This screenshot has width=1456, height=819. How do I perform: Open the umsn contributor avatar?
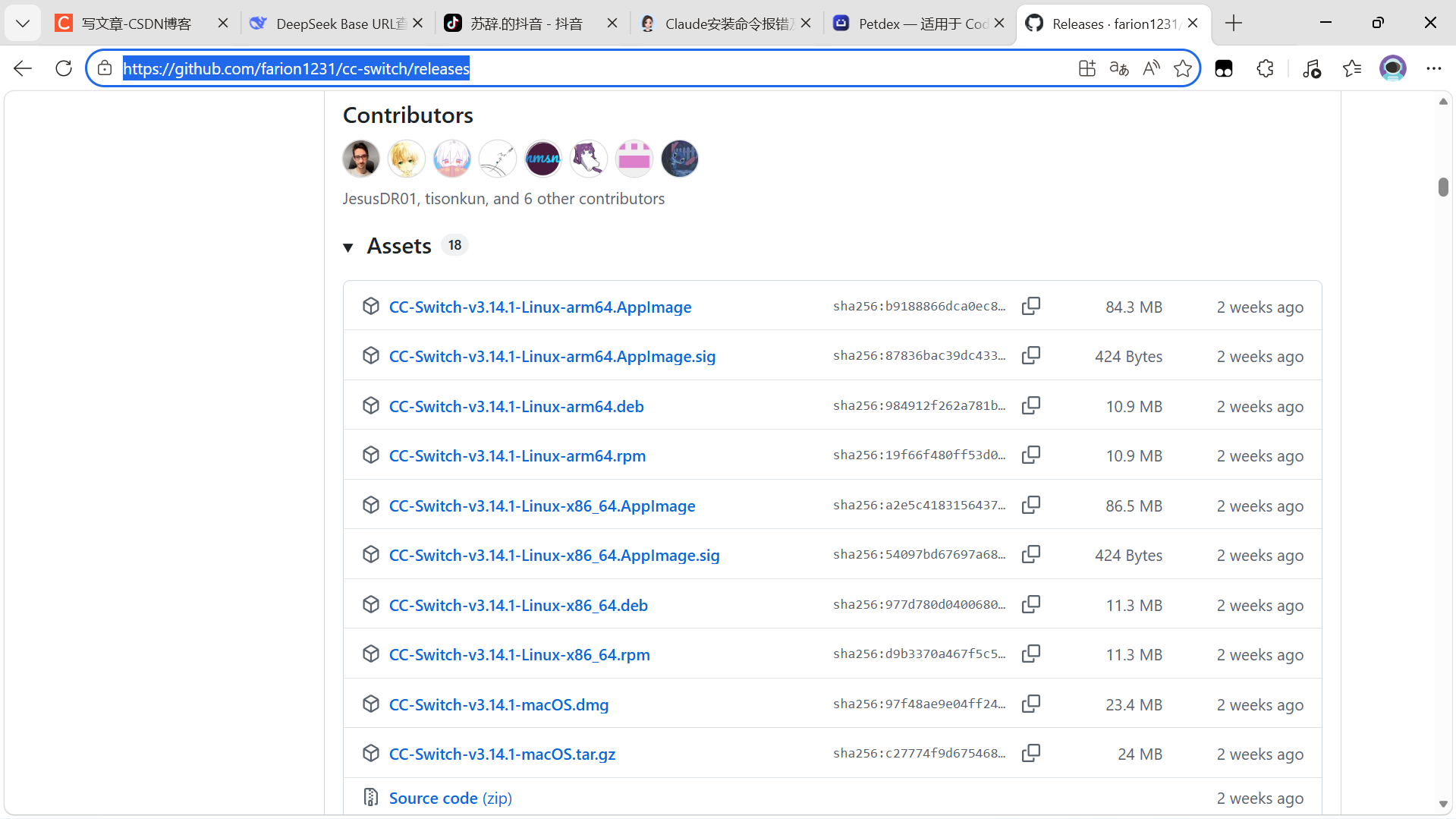(x=543, y=159)
